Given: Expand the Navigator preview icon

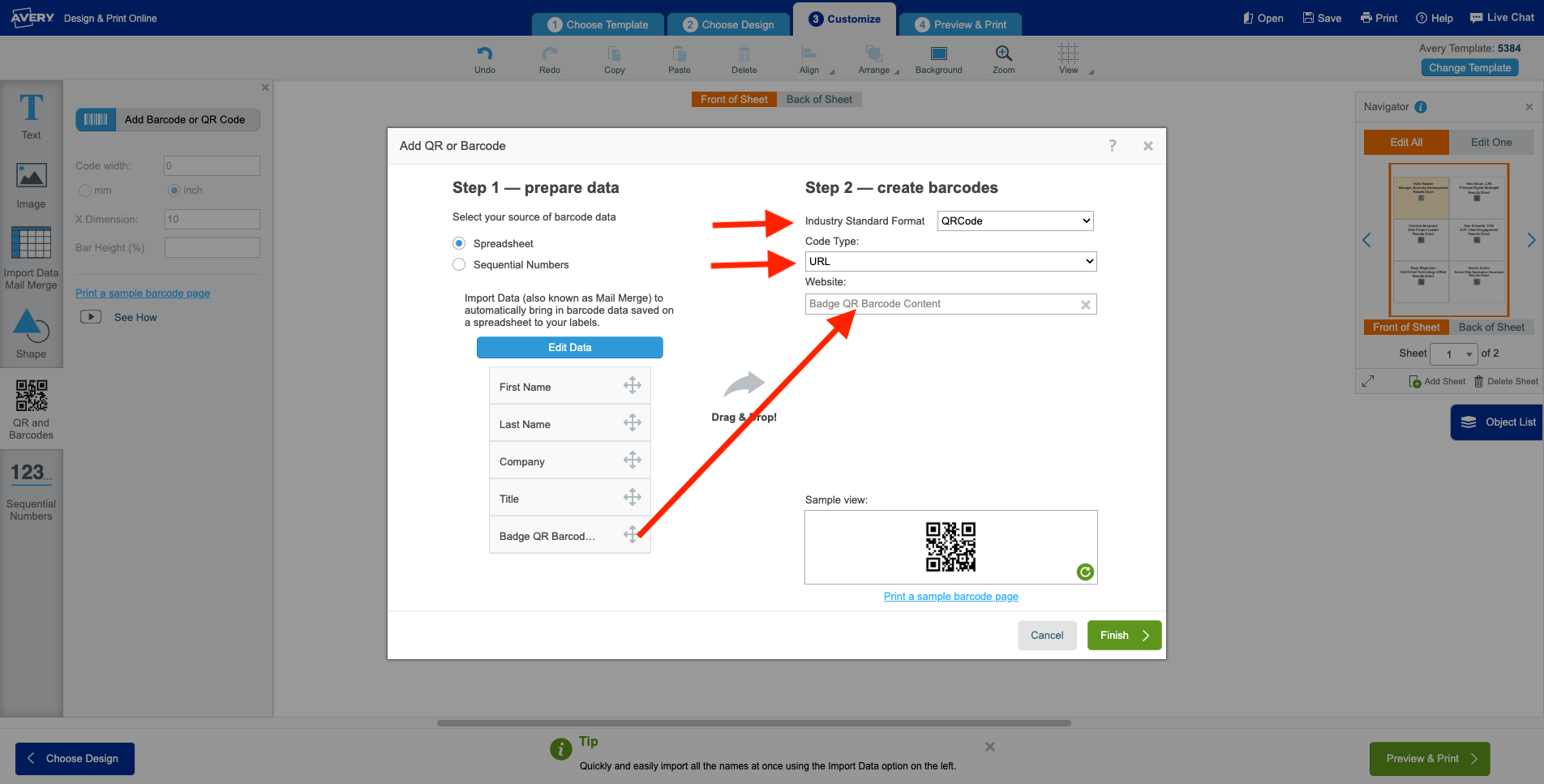Looking at the screenshot, I should tap(1368, 381).
